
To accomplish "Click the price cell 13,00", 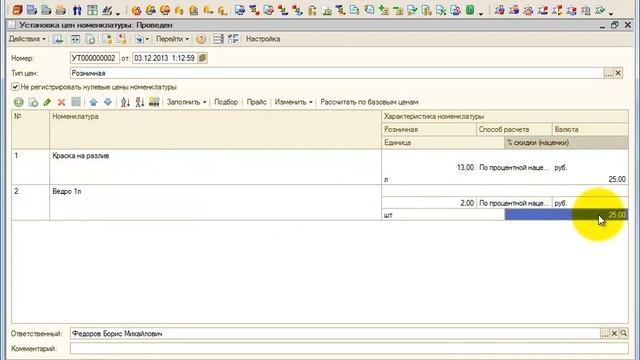I will [429, 167].
